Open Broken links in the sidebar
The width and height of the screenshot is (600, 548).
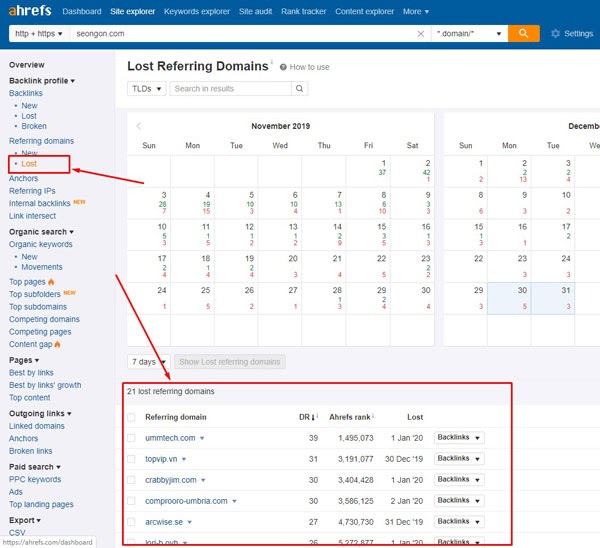point(31,451)
